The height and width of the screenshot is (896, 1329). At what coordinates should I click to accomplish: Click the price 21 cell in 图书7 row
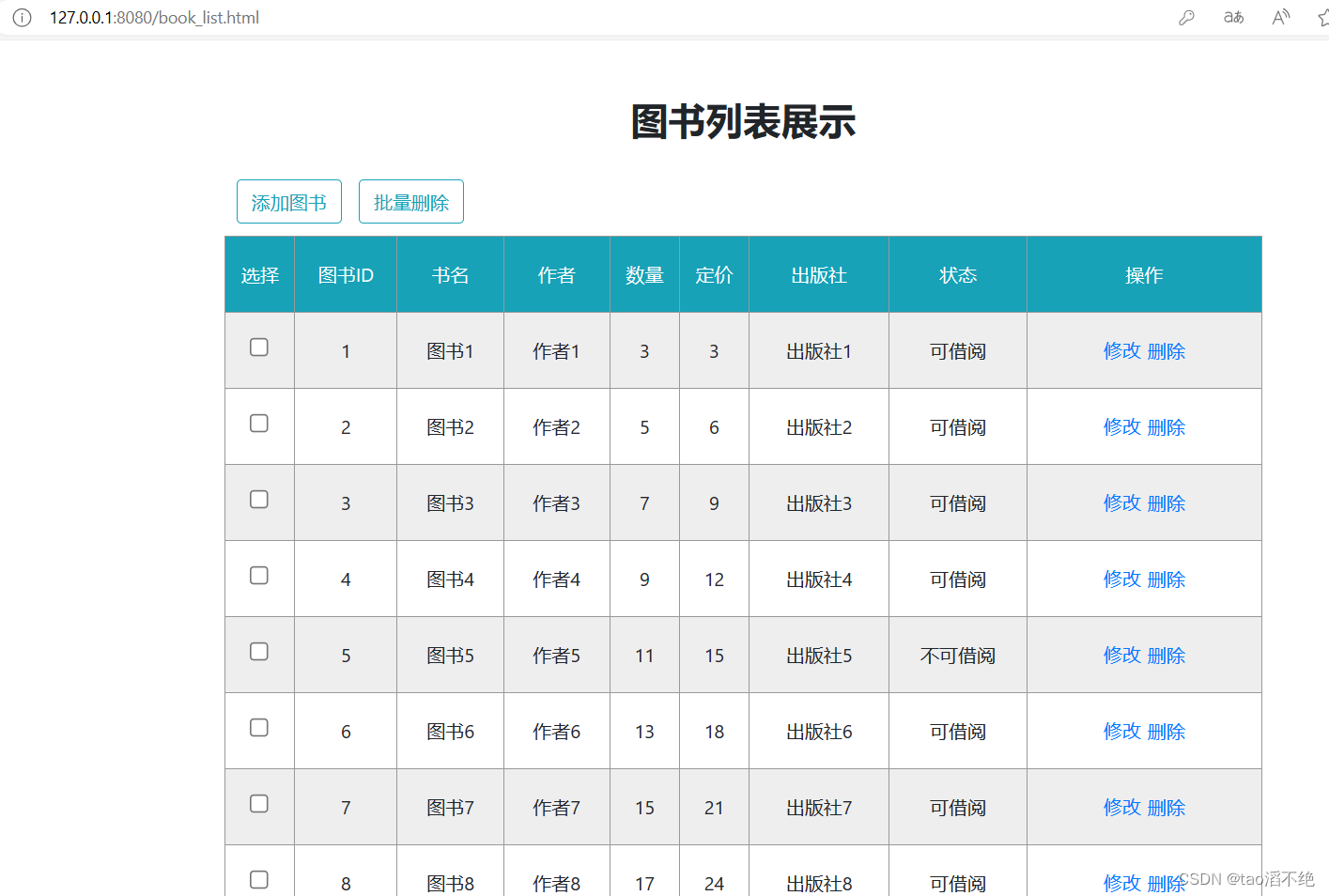point(715,808)
